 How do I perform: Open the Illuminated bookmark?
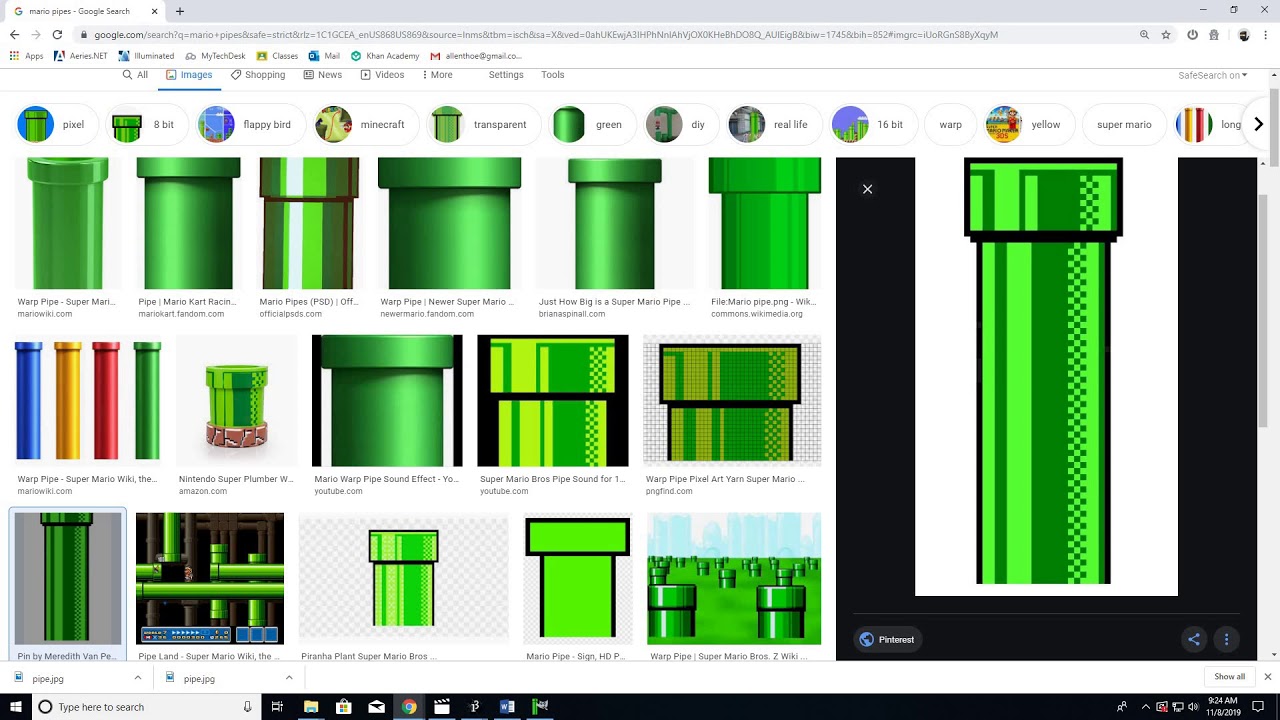(146, 56)
